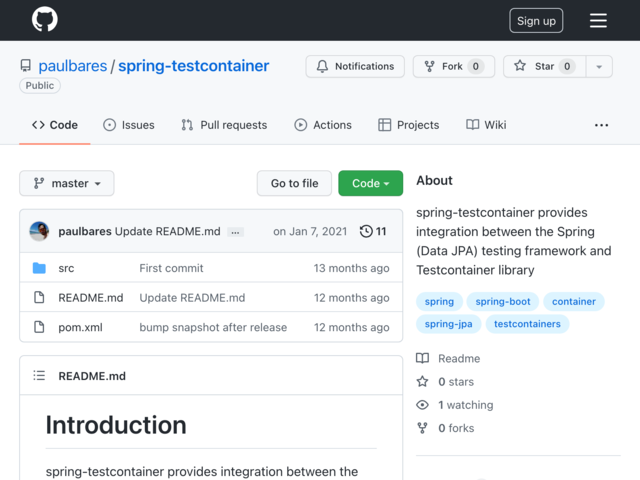
Task: Open the latest commit Update README.md
Action: click(167, 231)
